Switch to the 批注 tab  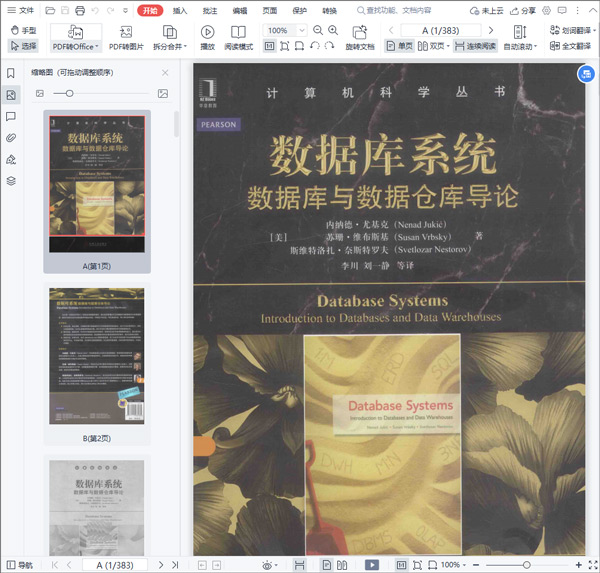210,11
